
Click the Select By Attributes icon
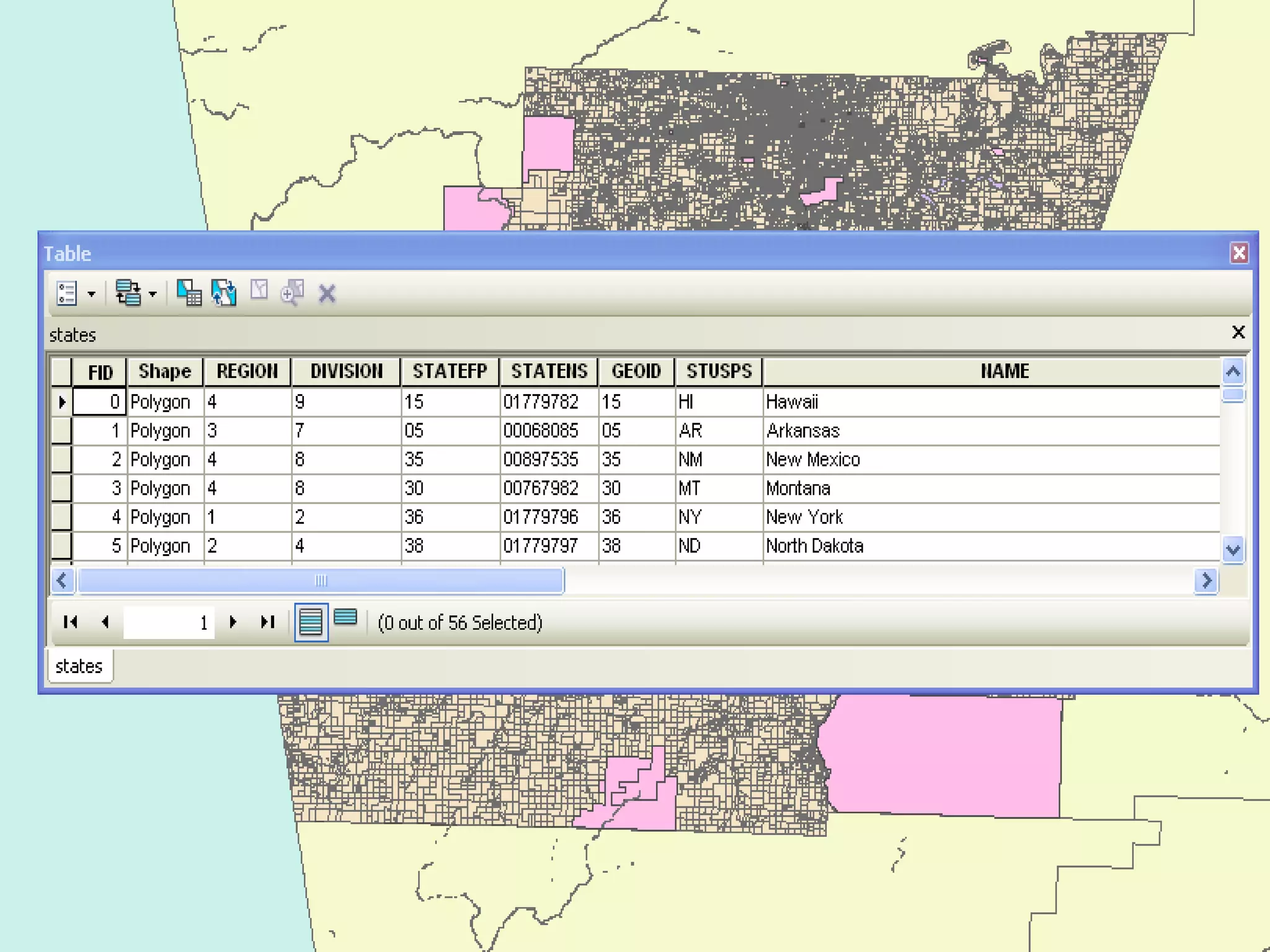tap(189, 293)
